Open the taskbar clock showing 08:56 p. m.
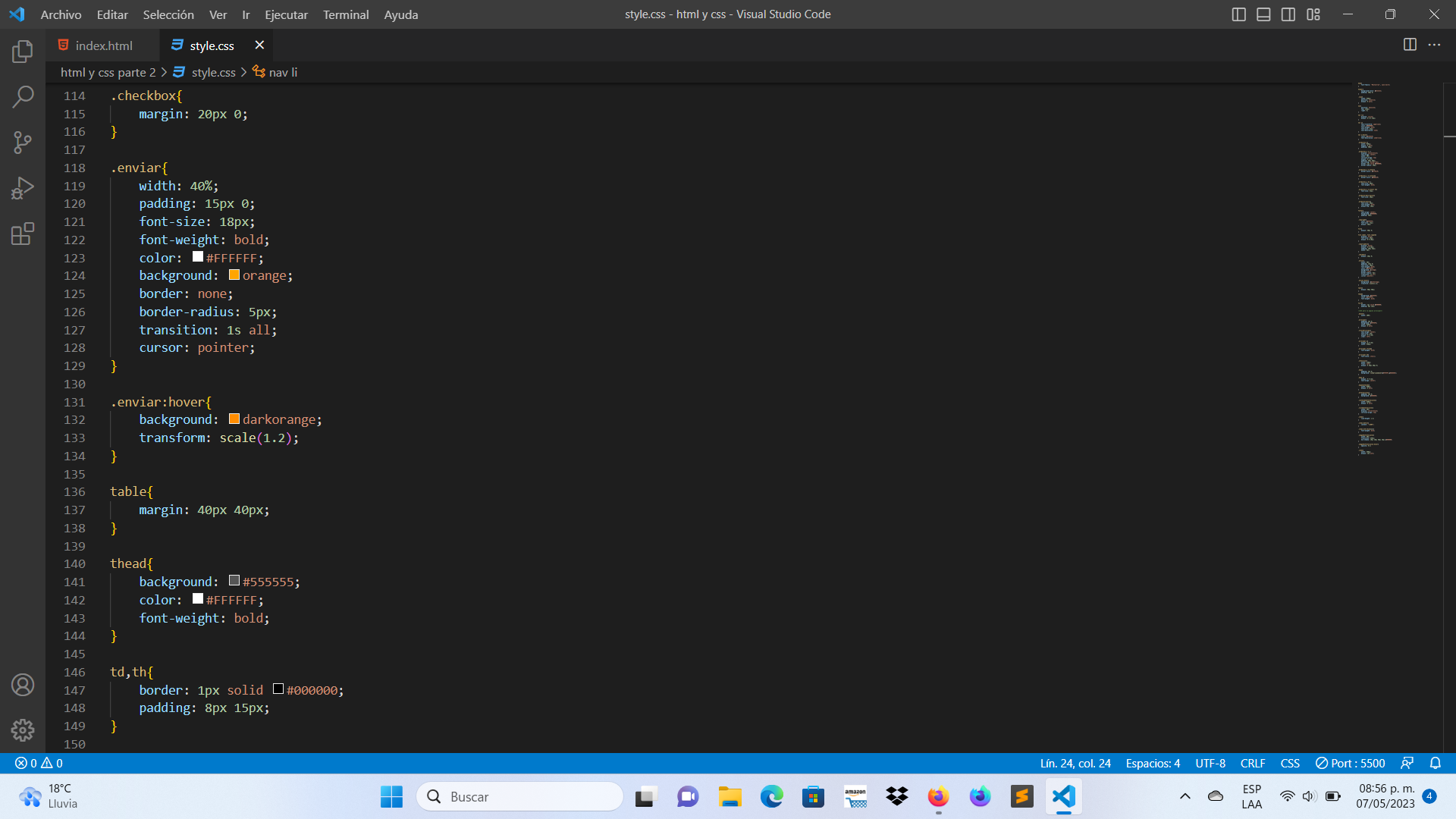This screenshot has width=1456, height=819. (x=1385, y=796)
